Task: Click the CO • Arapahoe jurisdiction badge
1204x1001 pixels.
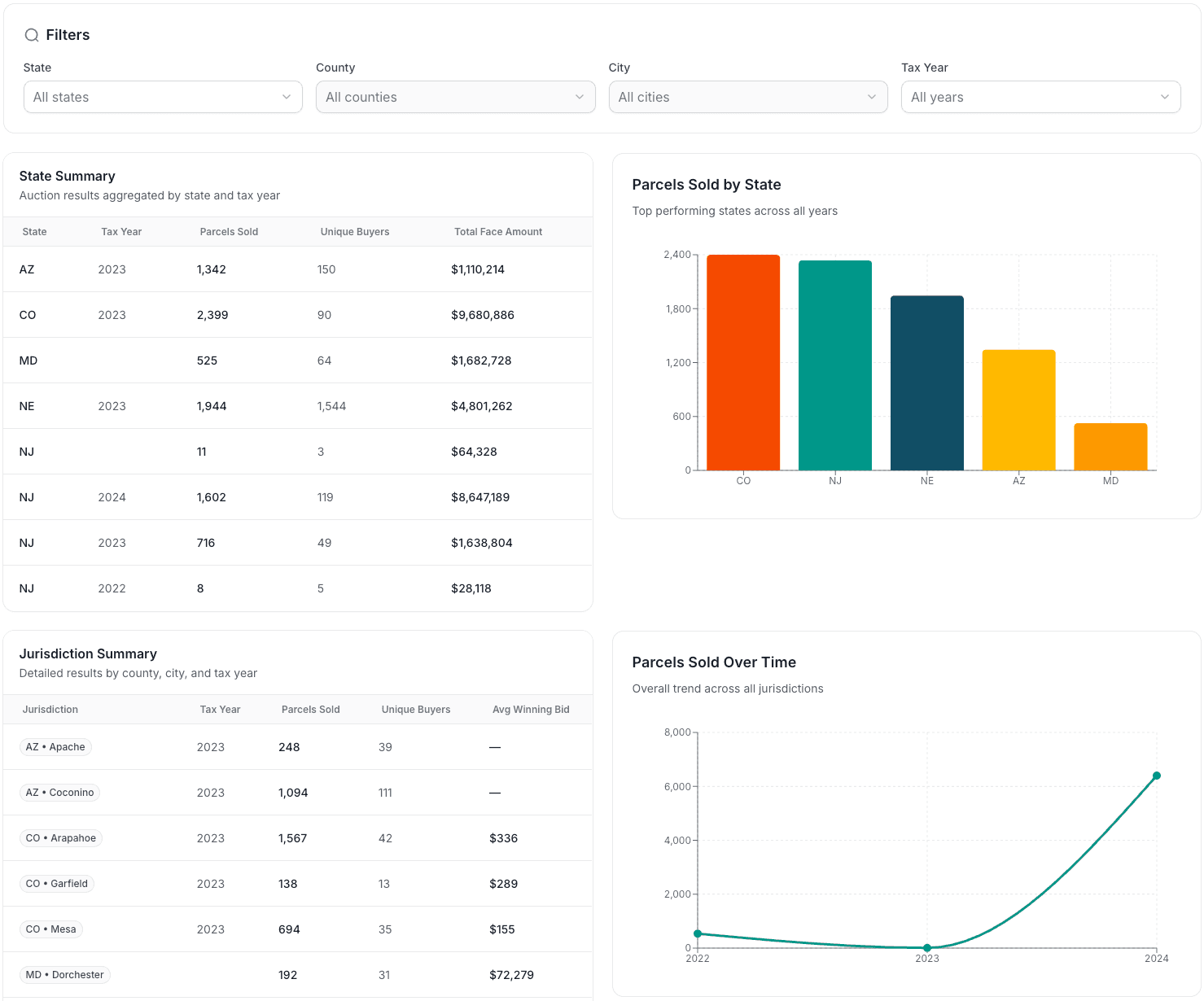Action: tap(61, 838)
